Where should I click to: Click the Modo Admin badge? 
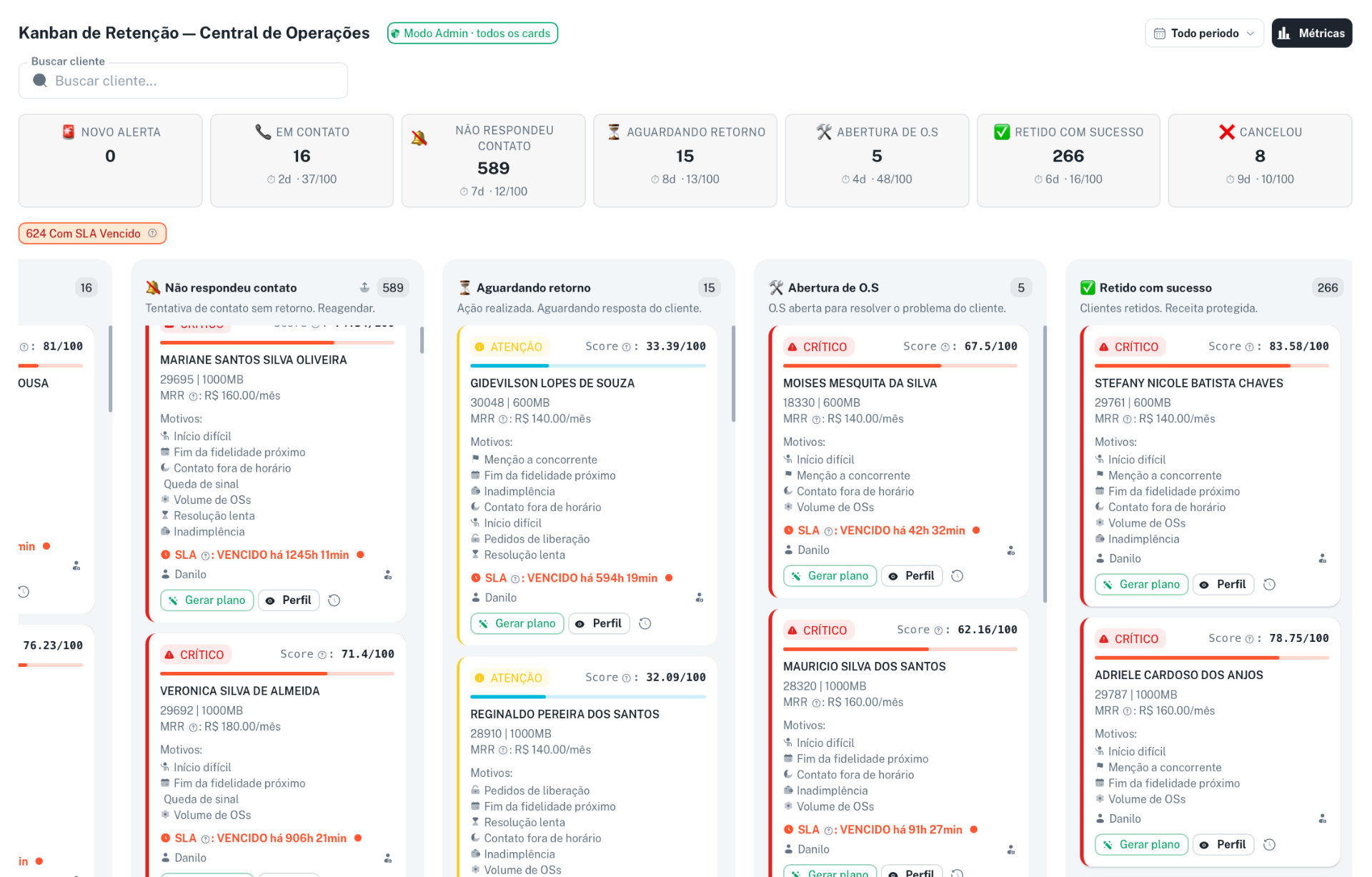tap(472, 33)
